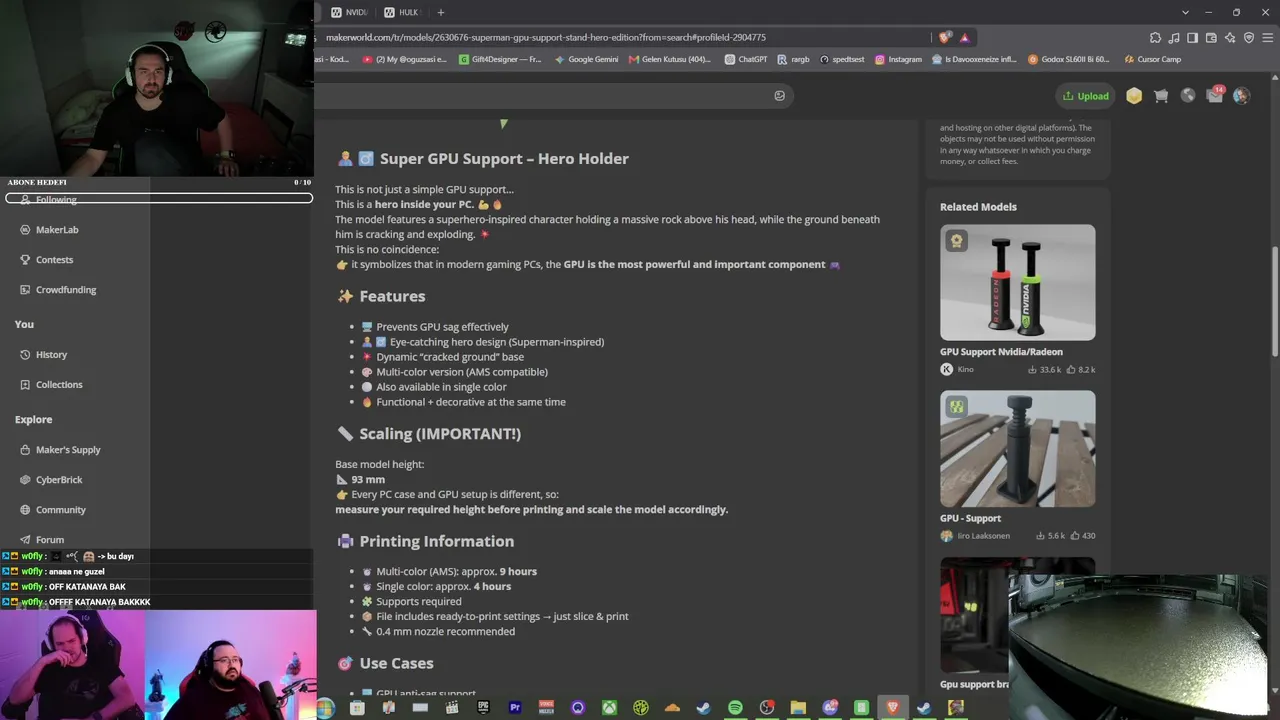Open Brave Leo AI sparkle icon
The width and height of the screenshot is (1280, 720).
coord(1229,37)
